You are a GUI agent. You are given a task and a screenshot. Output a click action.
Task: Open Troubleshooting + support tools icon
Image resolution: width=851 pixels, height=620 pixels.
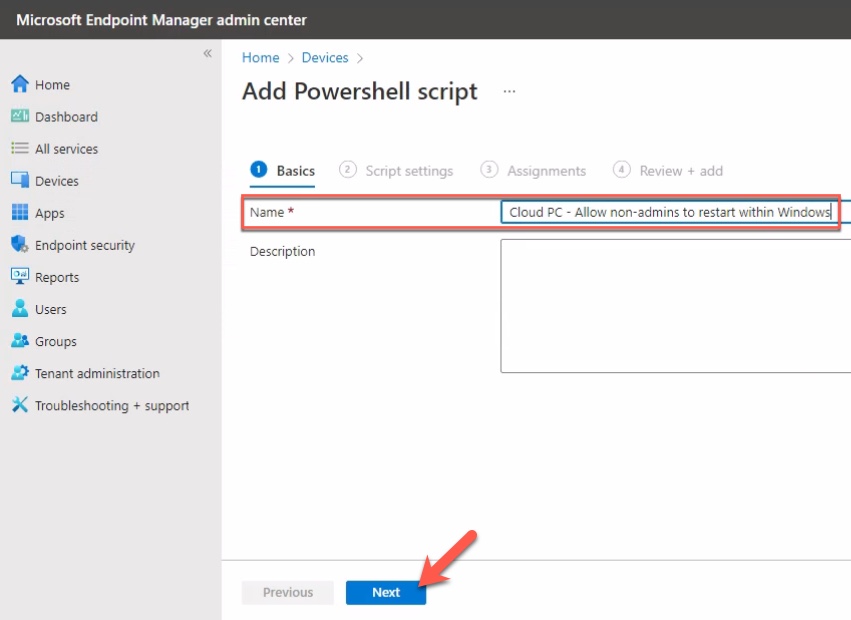pos(20,404)
